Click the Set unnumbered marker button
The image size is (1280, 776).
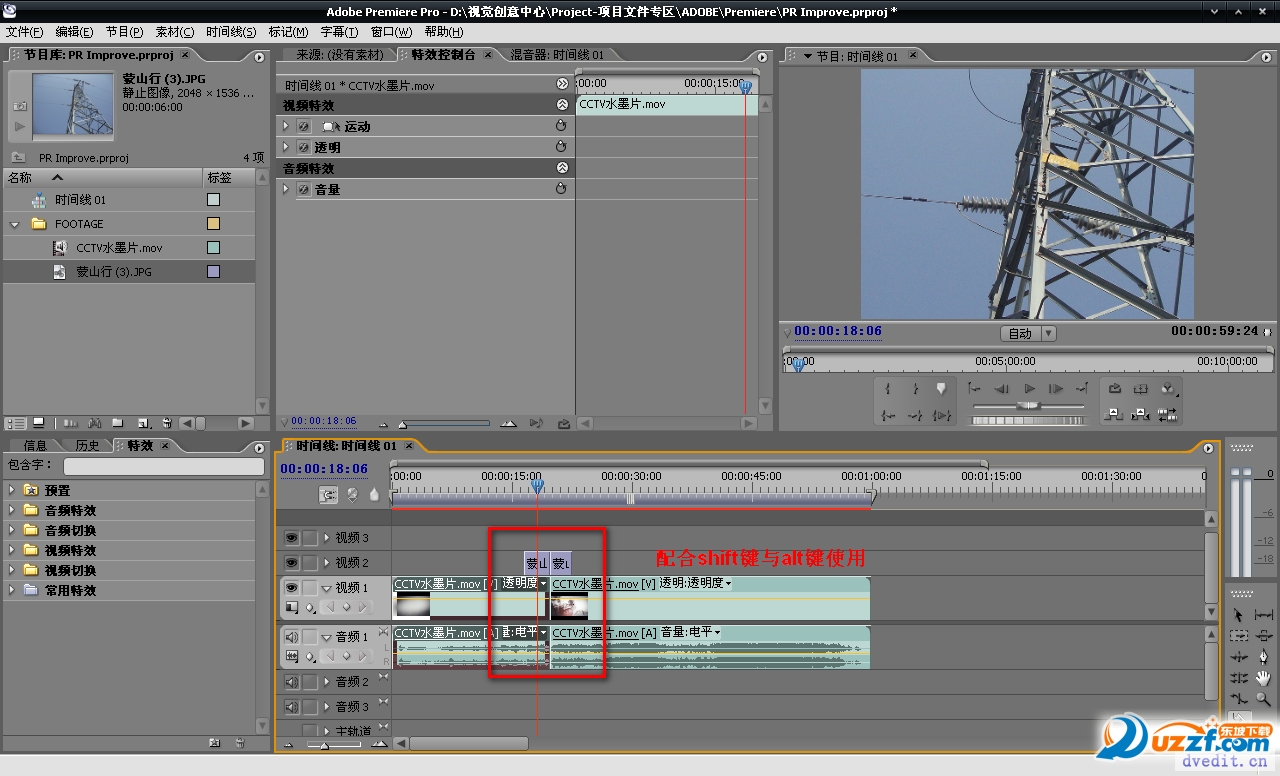click(941, 388)
